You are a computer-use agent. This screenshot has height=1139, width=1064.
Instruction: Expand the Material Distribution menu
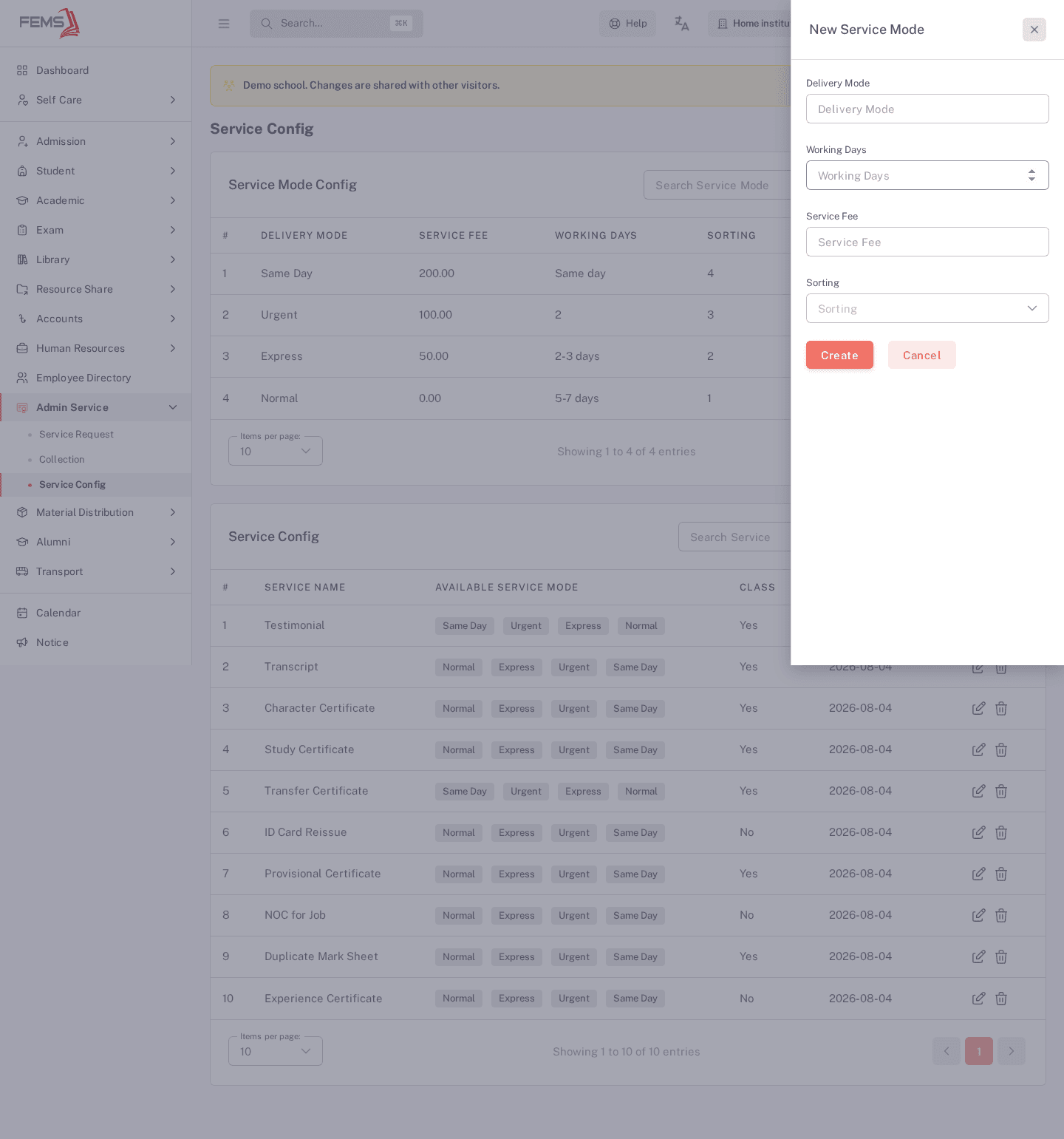point(96,512)
